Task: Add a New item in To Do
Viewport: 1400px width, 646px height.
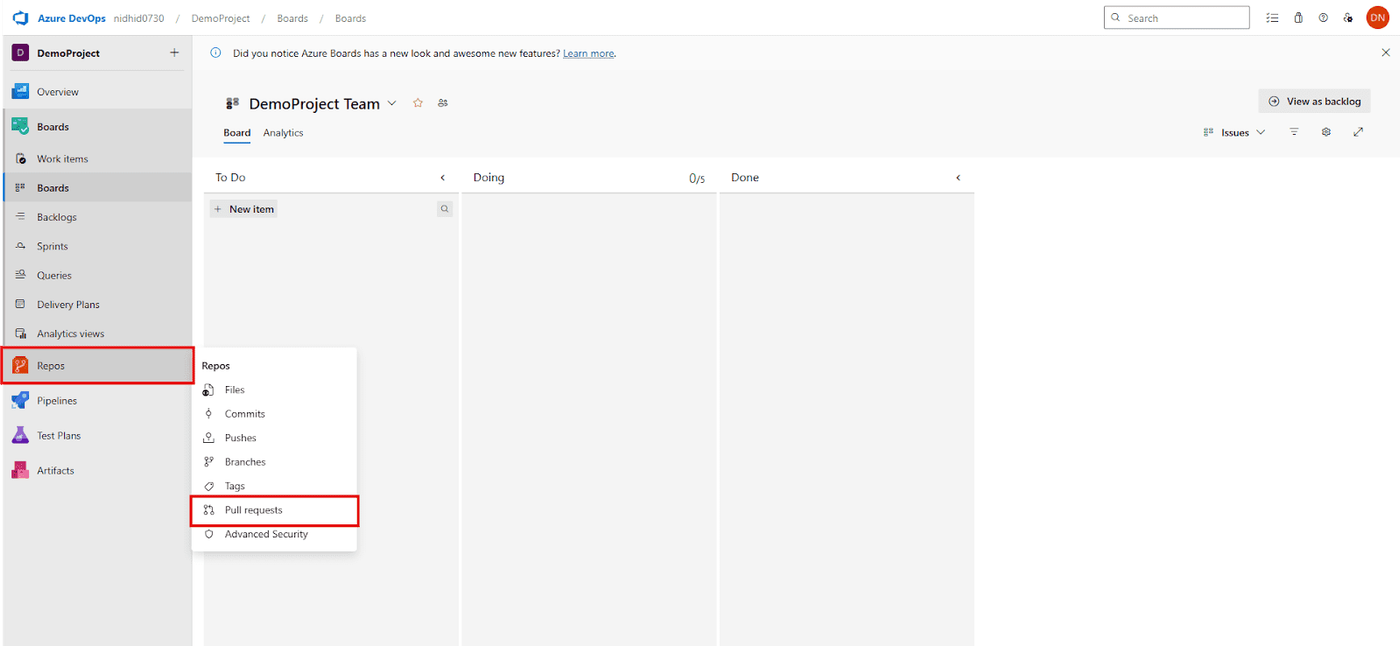Action: 243,209
